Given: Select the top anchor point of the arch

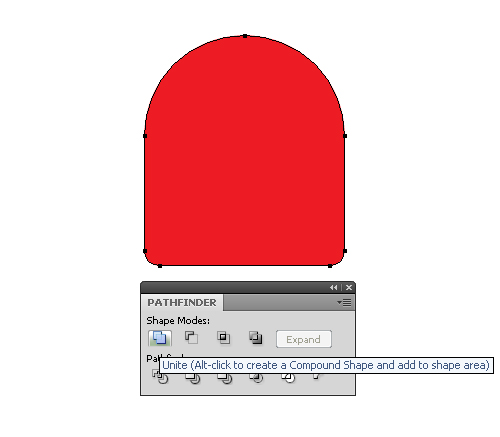Looking at the screenshot, I should [x=245, y=36].
